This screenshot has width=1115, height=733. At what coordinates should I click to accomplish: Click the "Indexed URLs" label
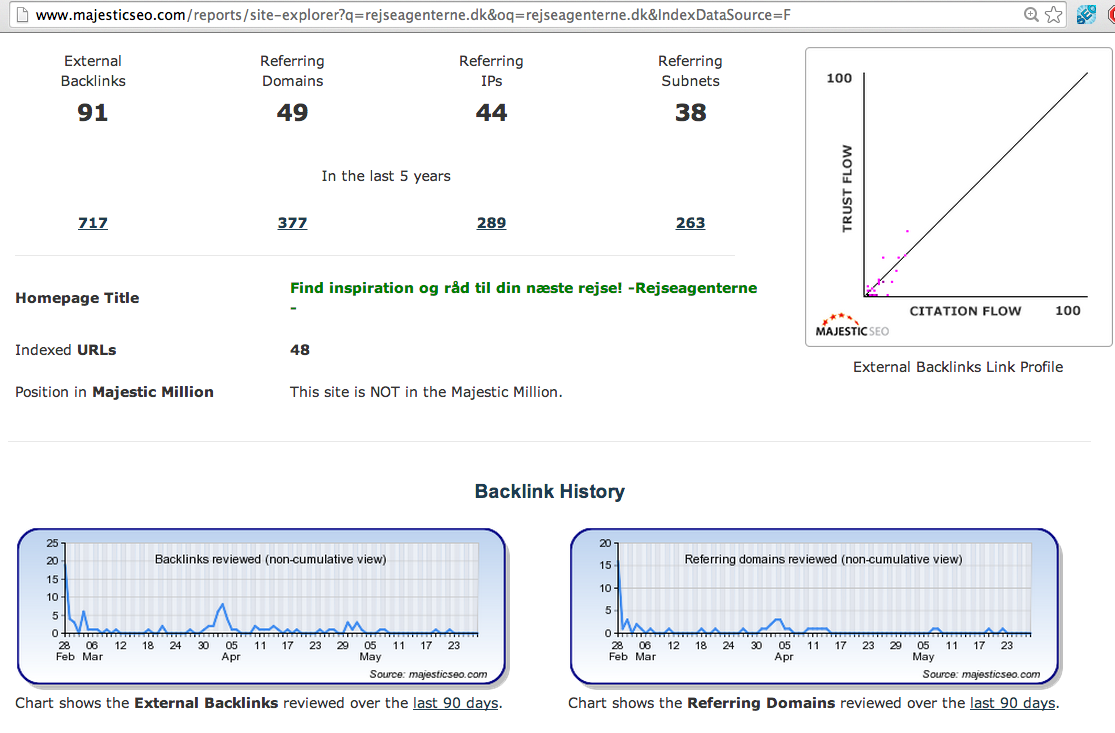click(x=65, y=350)
